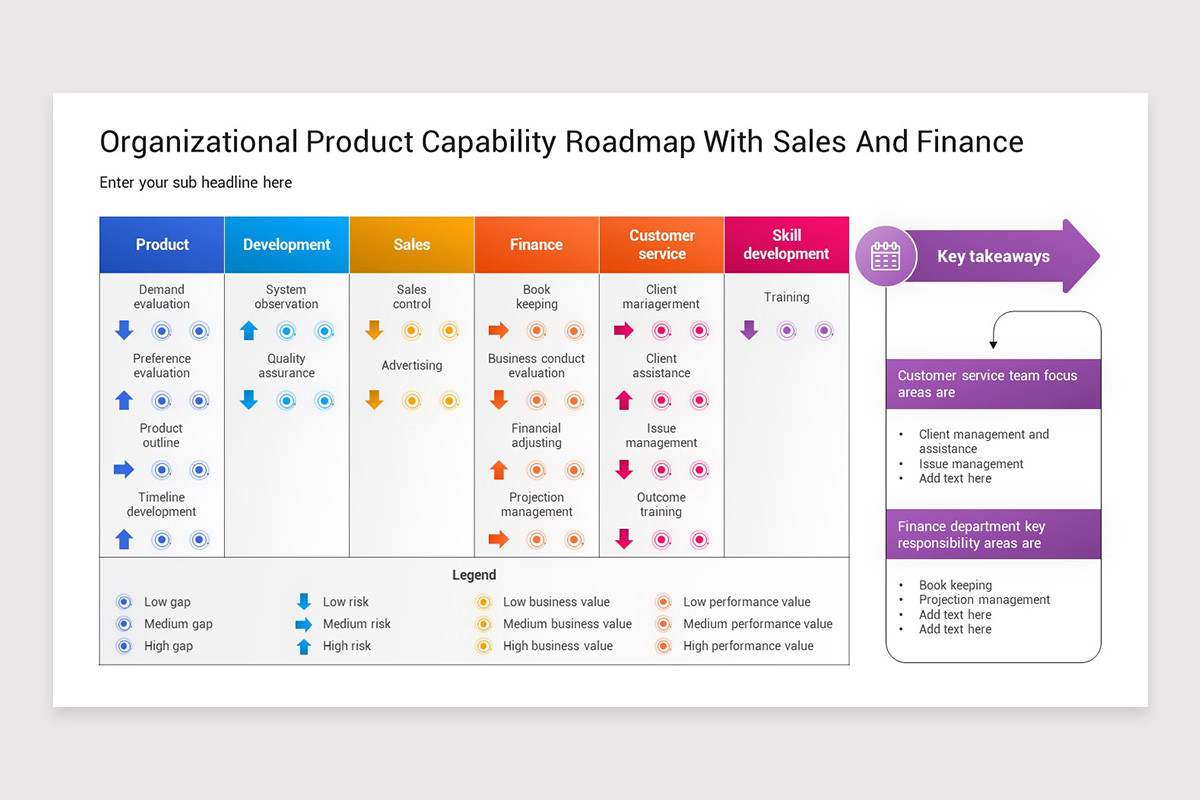
Task: Click the Key takeaways arrow banner
Action: click(x=993, y=256)
